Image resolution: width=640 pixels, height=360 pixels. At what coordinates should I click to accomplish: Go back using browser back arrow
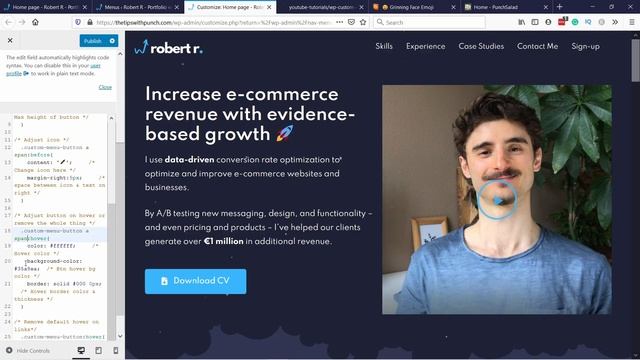(9, 22)
